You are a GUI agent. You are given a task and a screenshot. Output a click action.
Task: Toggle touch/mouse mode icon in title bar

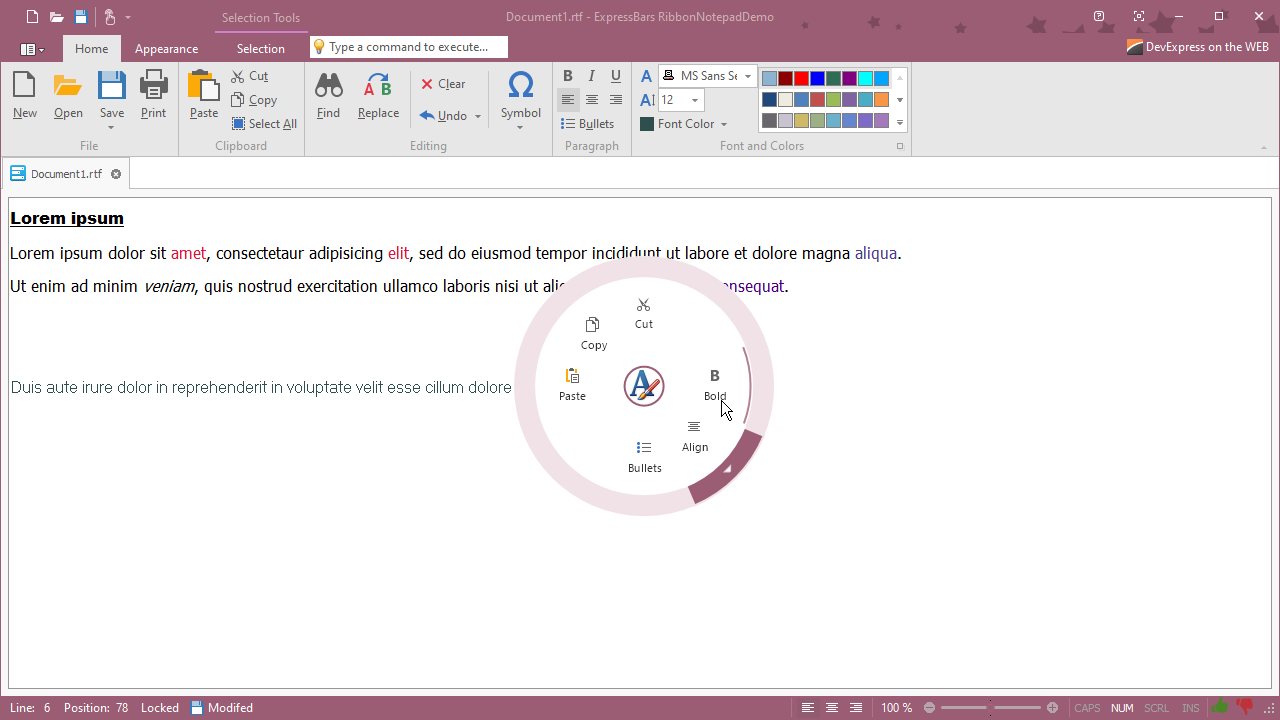coord(110,17)
